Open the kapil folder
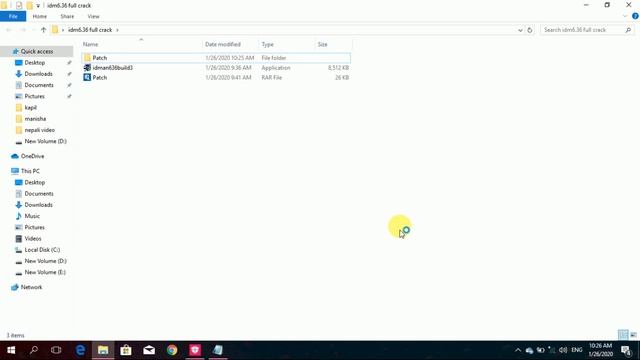 (x=31, y=108)
